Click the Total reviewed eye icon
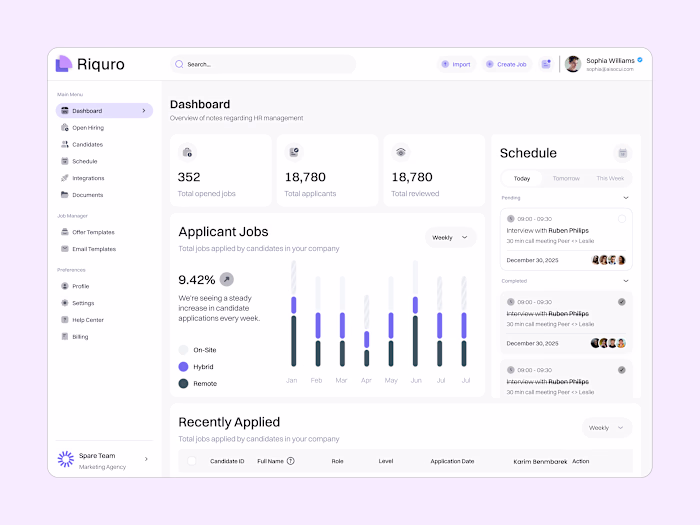700x525 pixels. (x=401, y=152)
